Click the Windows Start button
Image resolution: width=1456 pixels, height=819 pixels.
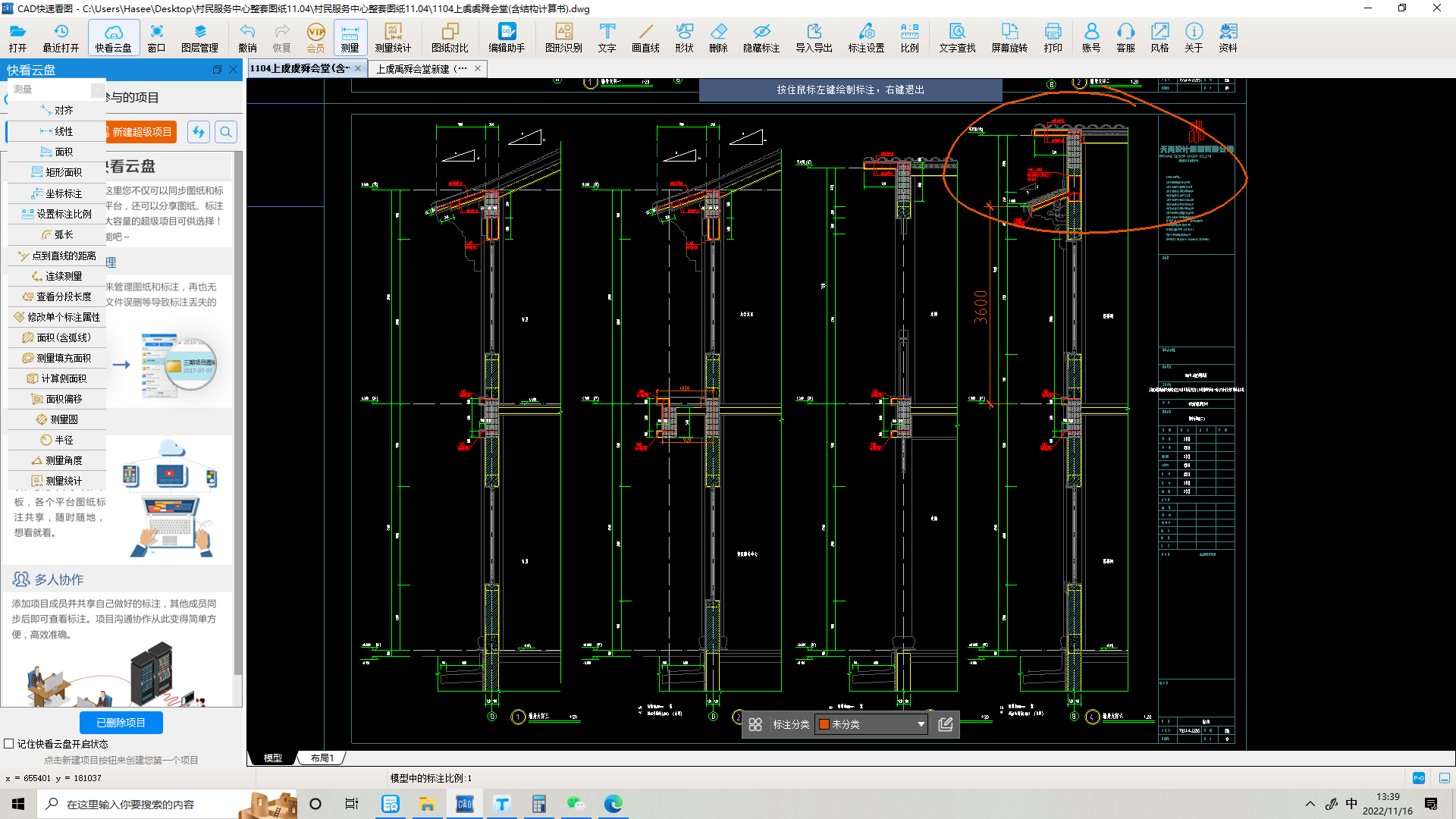tap(18, 804)
